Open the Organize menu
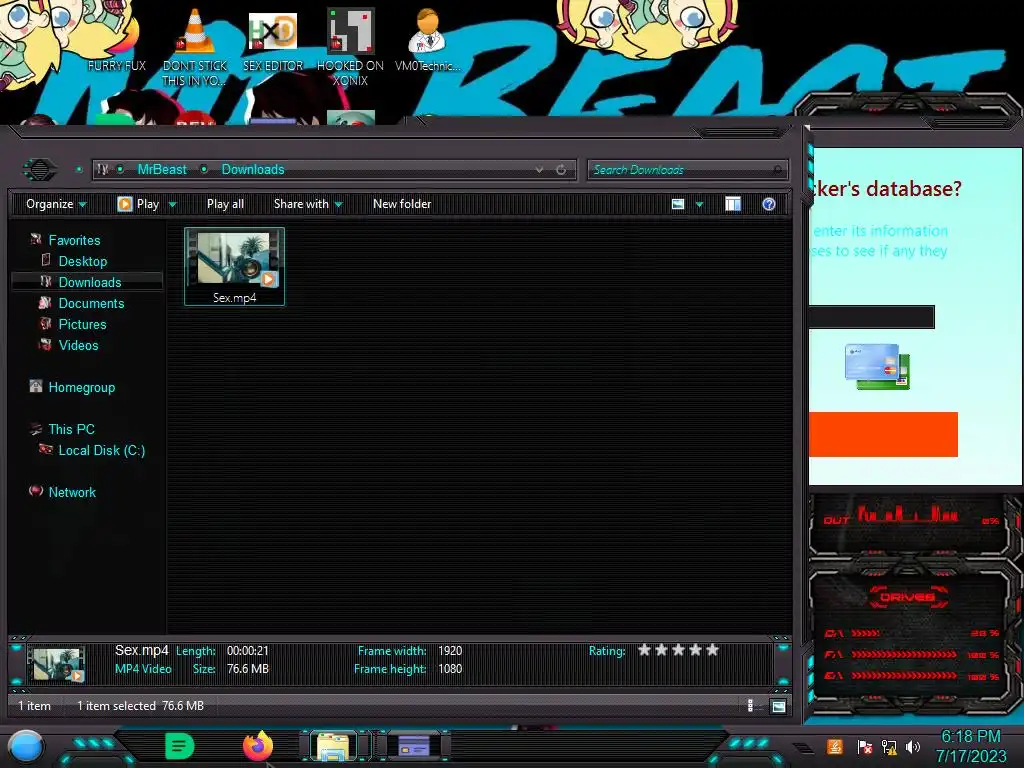1024x768 pixels. pyautogui.click(x=56, y=204)
